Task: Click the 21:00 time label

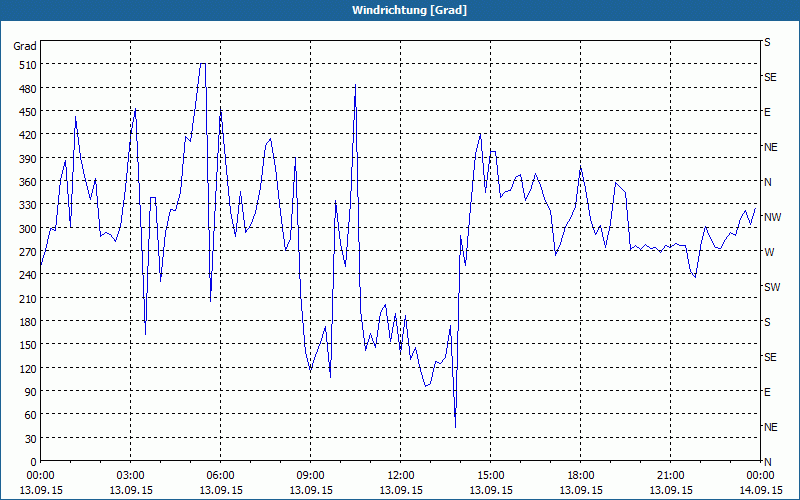Action: coord(670,476)
